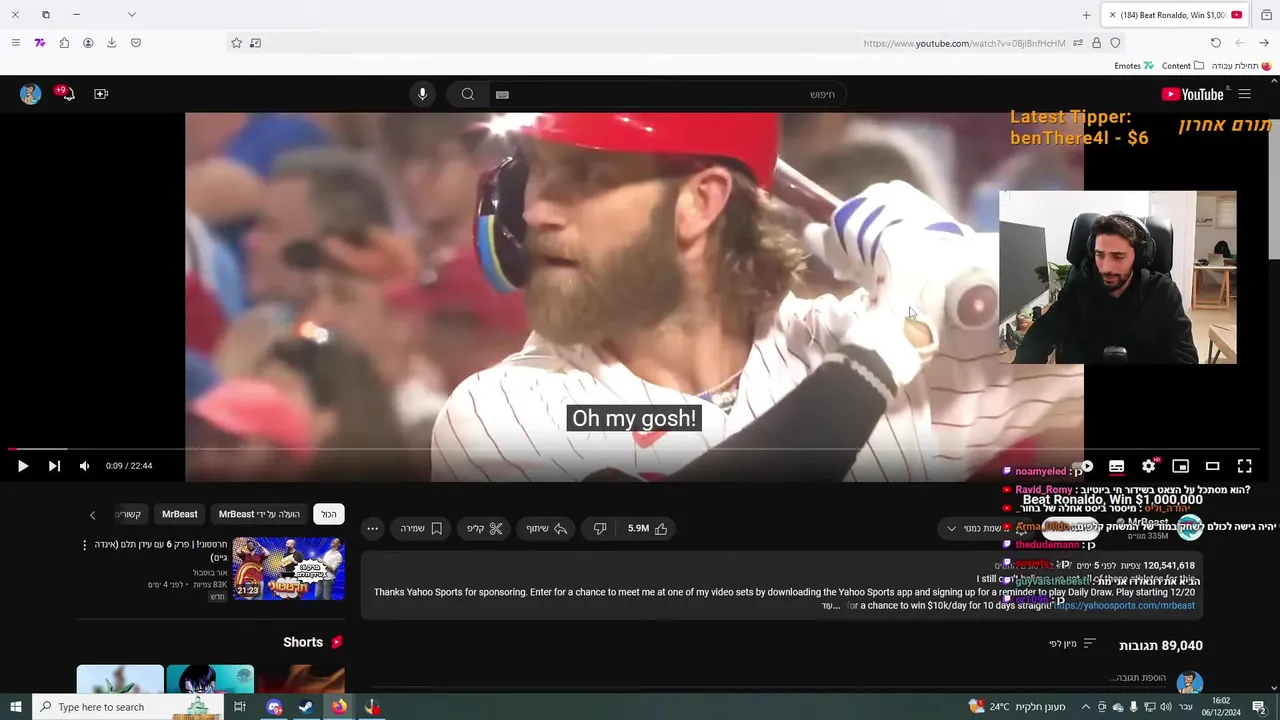Screen dimensions: 1280x720
Task: Open picture-in-picture icon in address bar
Action: point(255,43)
